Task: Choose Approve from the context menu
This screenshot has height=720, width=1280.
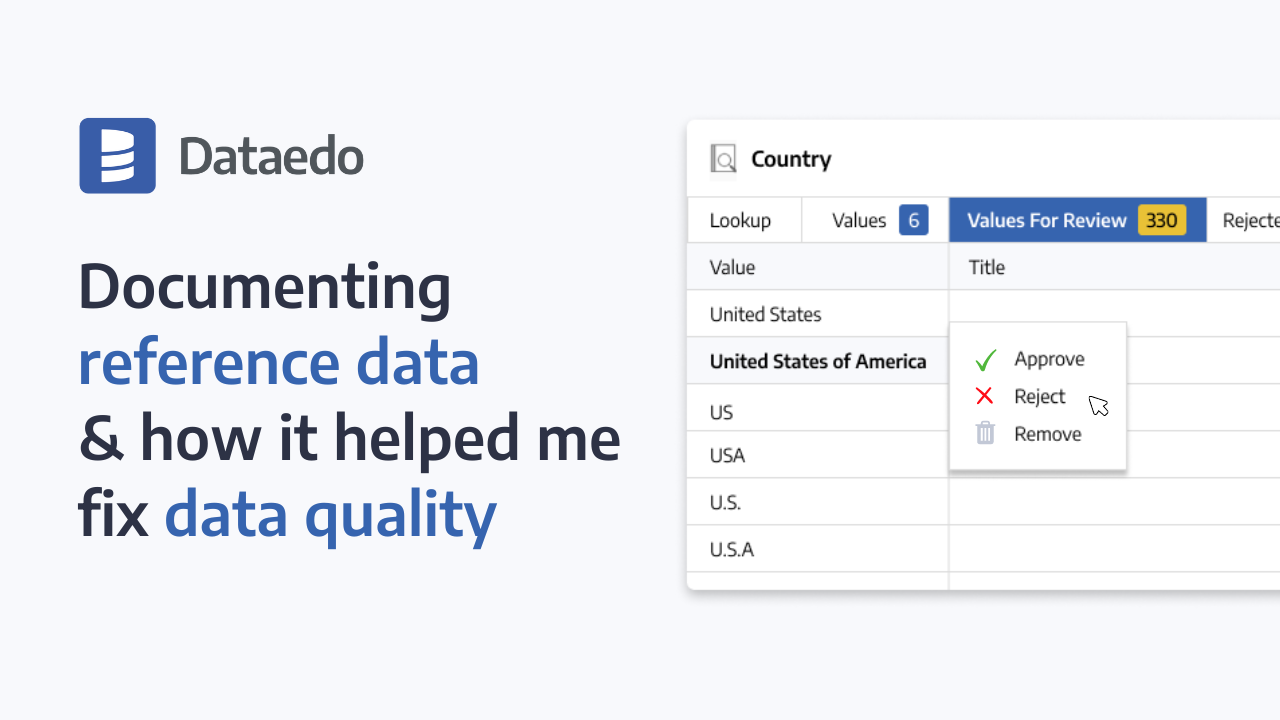Action: coord(1049,360)
